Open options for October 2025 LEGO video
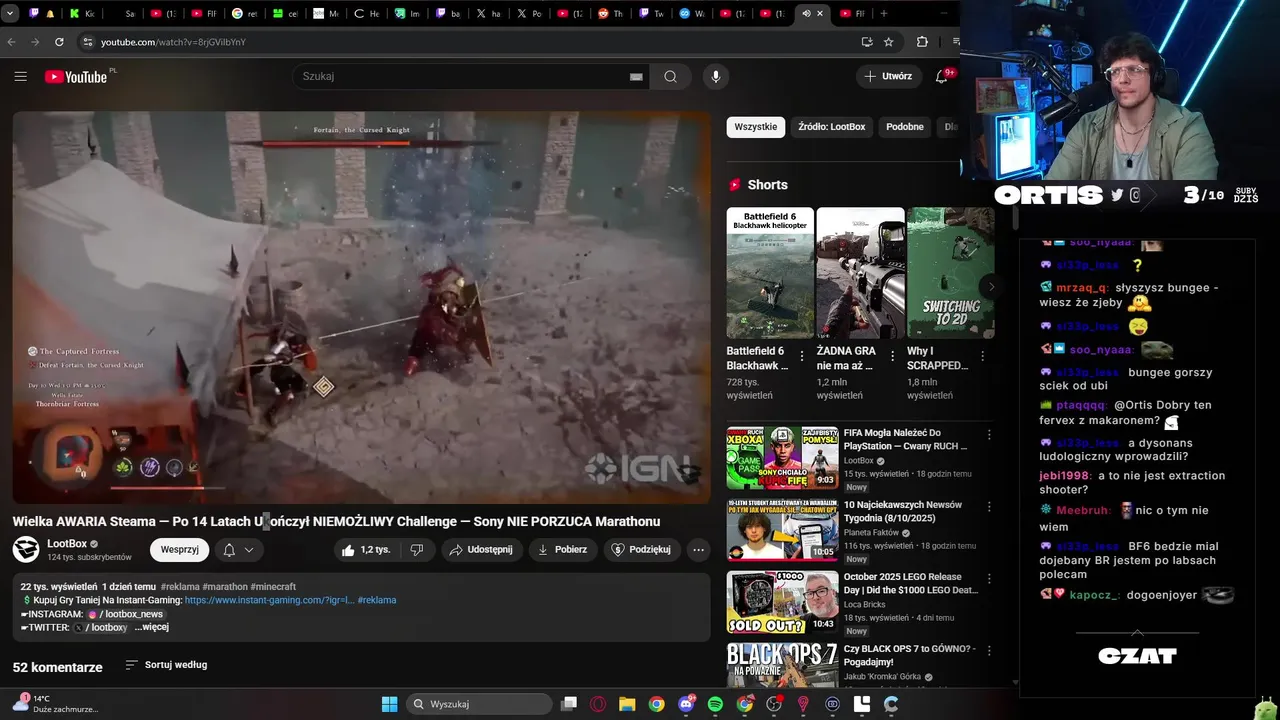This screenshot has width=1280, height=720. [989, 579]
